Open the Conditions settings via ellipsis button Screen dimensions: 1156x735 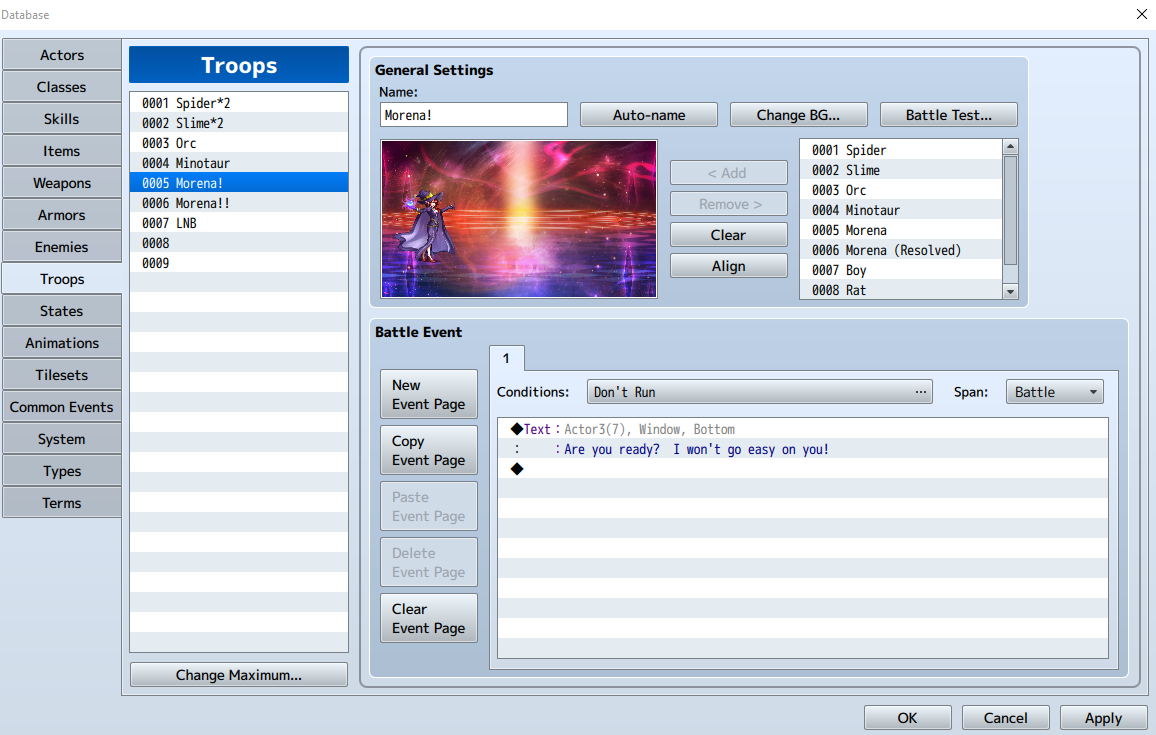click(x=921, y=391)
